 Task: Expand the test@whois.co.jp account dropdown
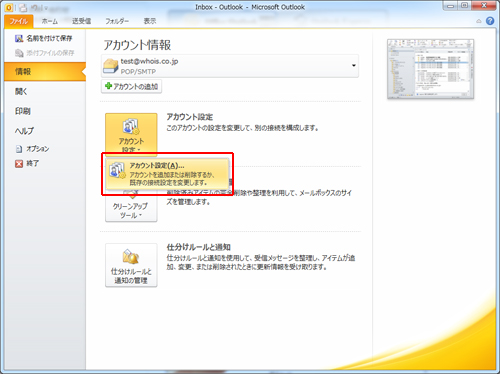[354, 66]
